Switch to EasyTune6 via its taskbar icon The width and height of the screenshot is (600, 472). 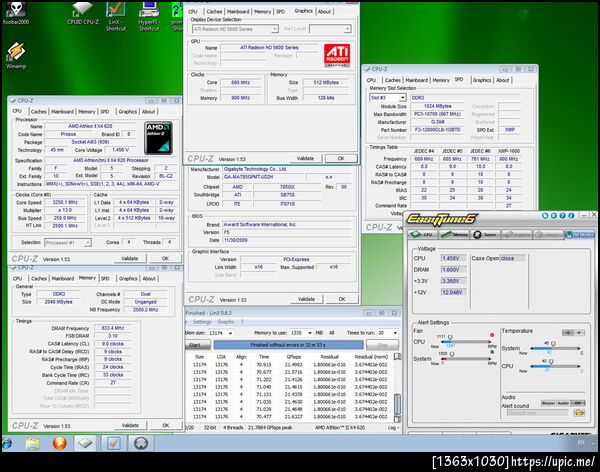141,443
